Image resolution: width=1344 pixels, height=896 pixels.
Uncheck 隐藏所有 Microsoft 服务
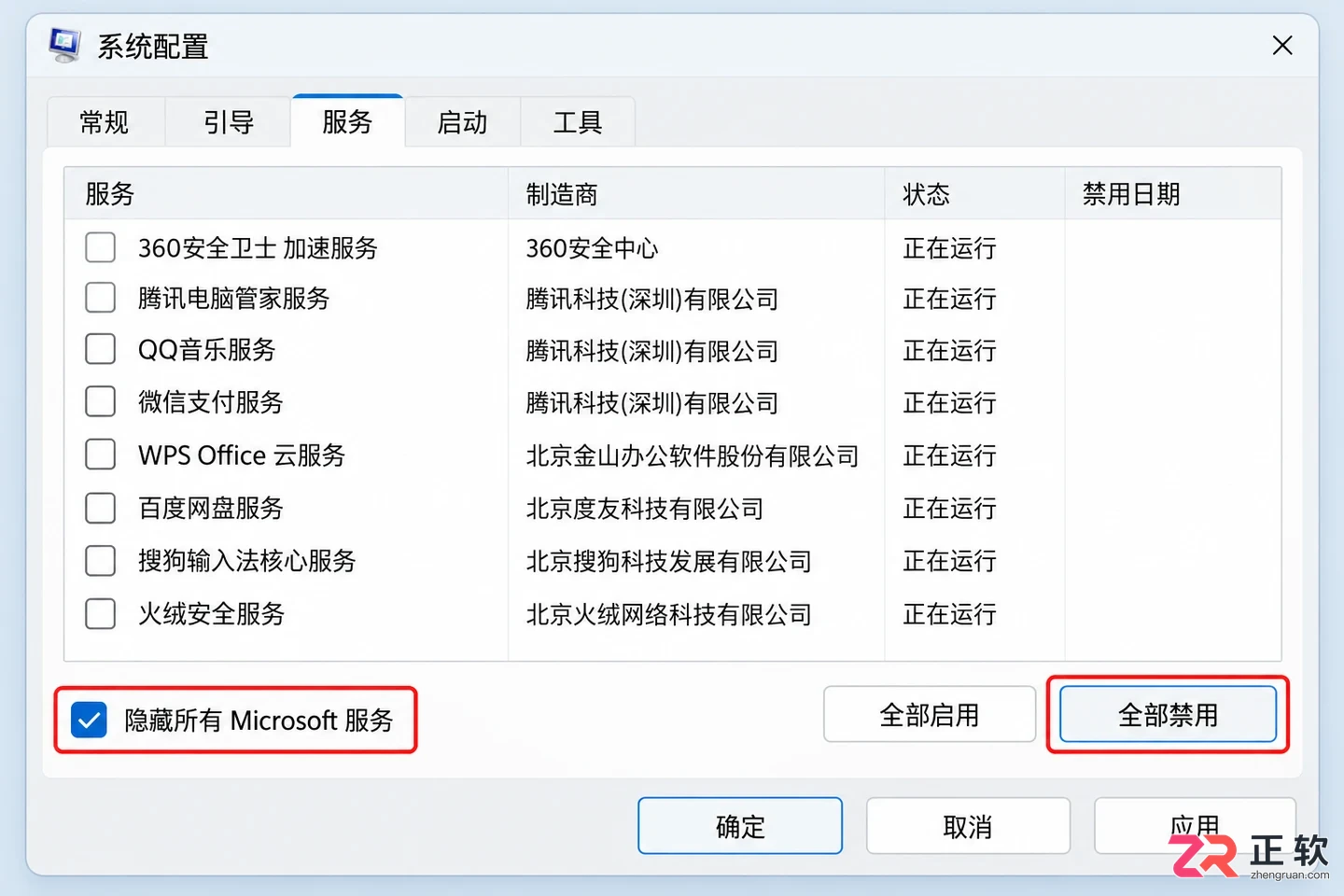[89, 720]
